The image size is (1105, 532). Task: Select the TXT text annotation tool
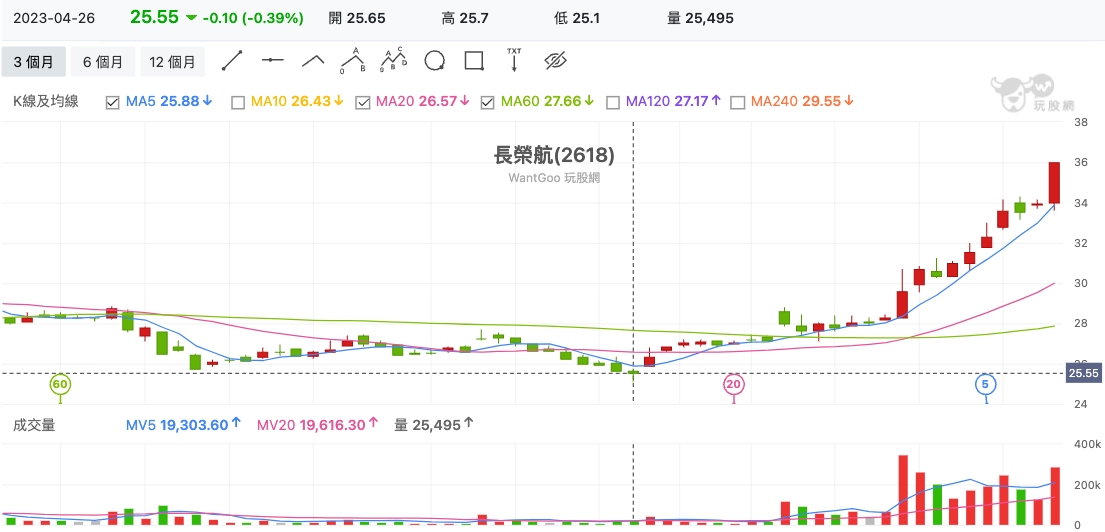(x=514, y=61)
